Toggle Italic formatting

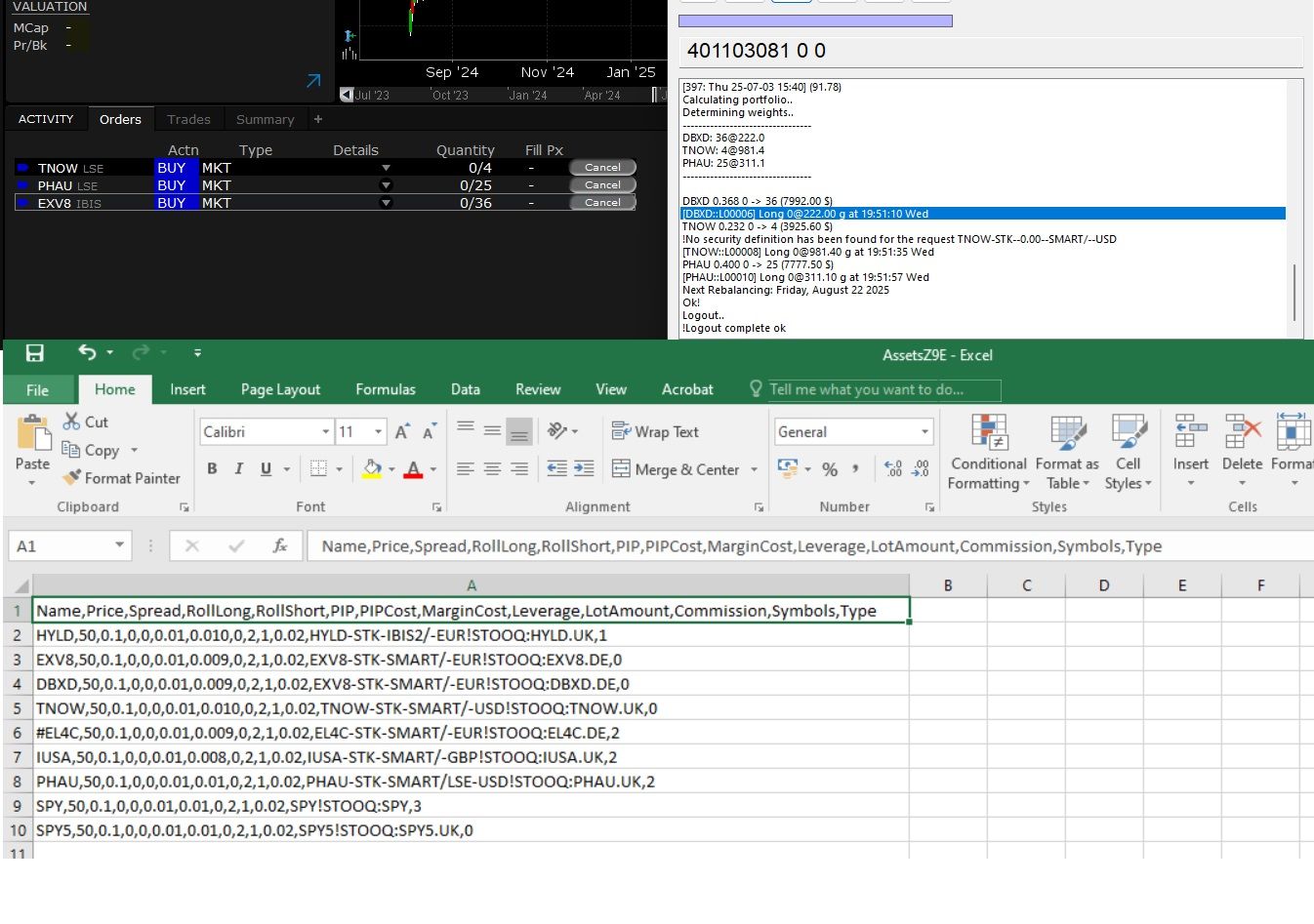tap(239, 469)
